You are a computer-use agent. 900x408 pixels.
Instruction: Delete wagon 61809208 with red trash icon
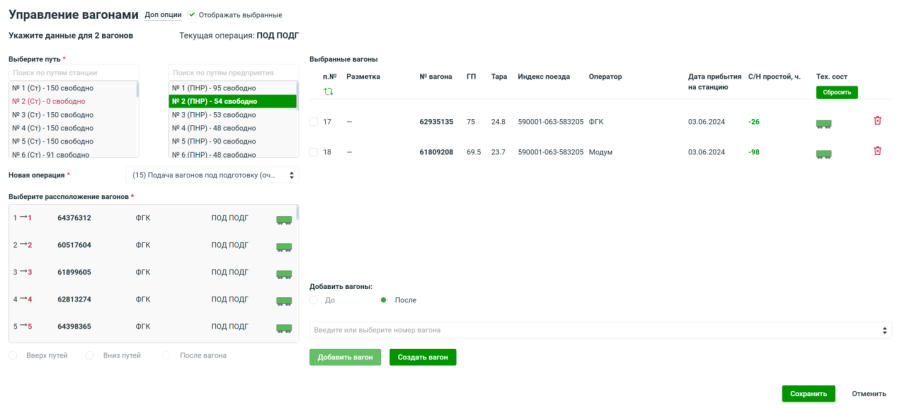coord(877,151)
